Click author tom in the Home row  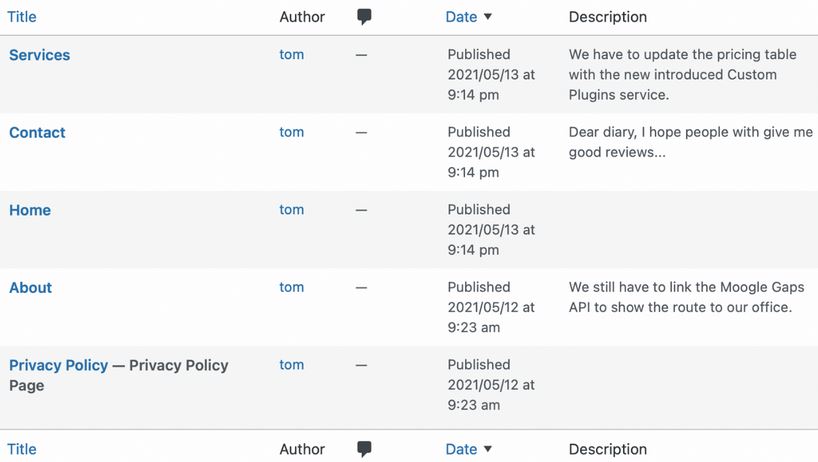pyautogui.click(x=292, y=210)
